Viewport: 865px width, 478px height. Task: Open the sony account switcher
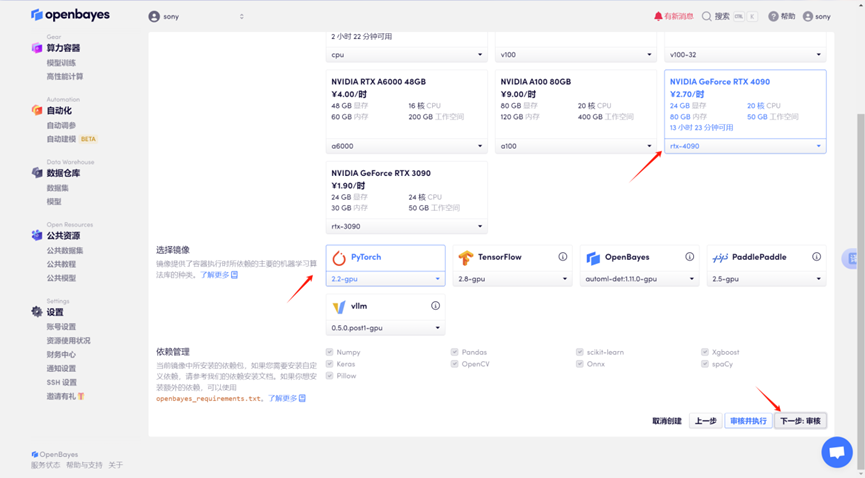click(x=196, y=17)
